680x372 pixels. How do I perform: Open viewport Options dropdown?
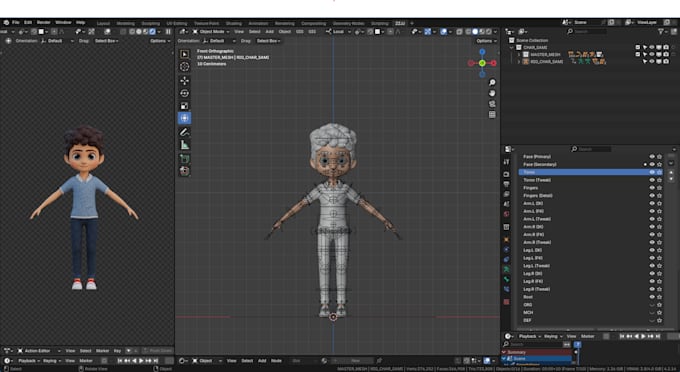(x=486, y=41)
